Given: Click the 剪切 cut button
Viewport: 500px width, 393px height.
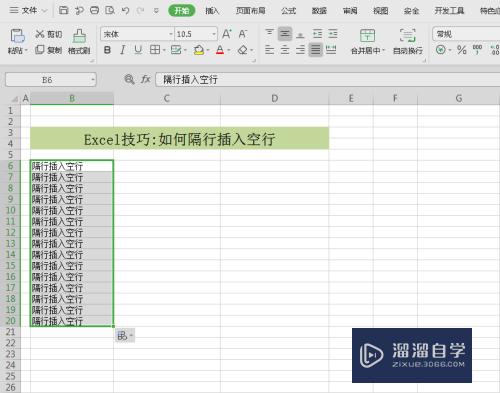Looking at the screenshot, I should point(49,34).
